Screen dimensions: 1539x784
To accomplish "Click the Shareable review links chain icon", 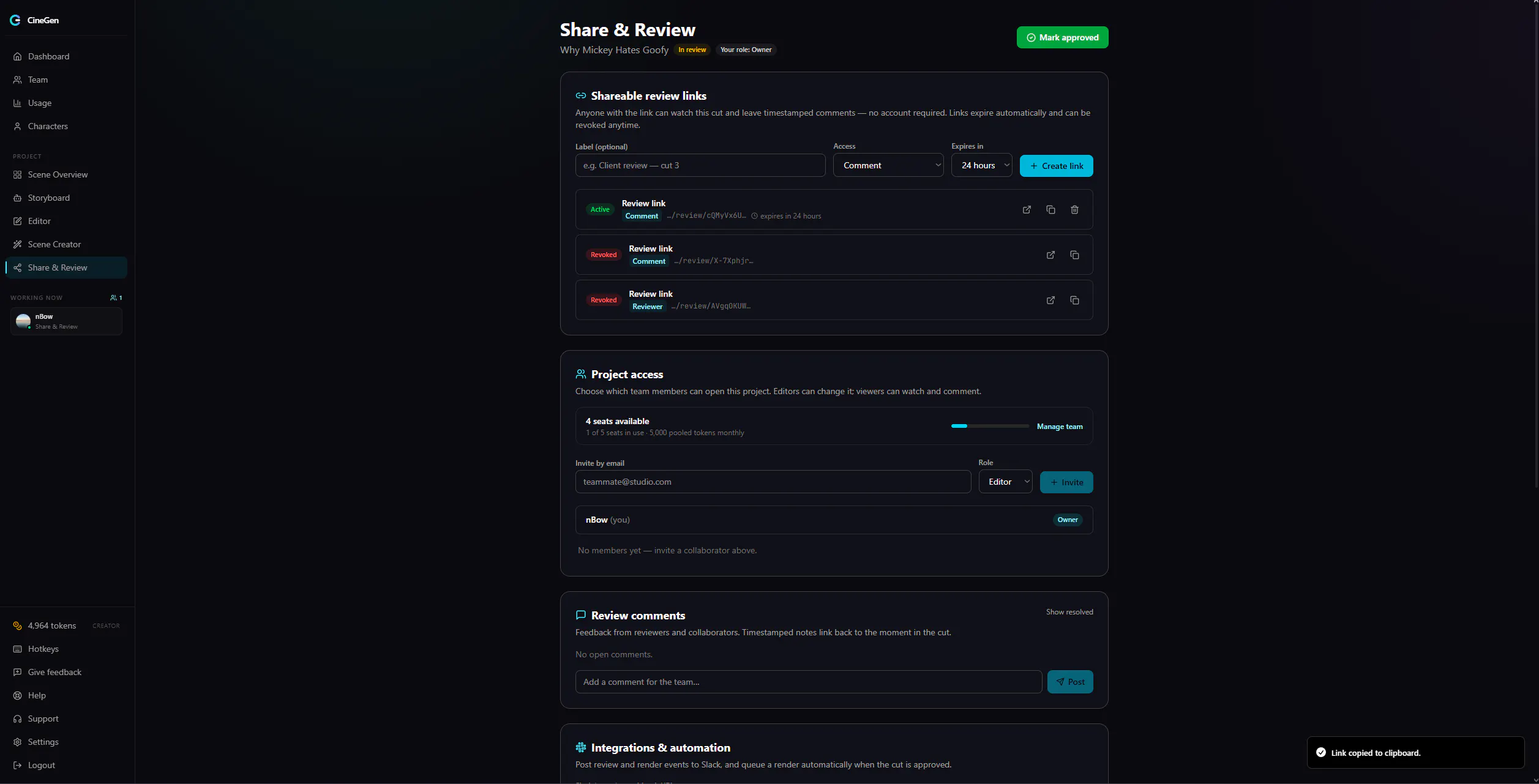I will 581,95.
